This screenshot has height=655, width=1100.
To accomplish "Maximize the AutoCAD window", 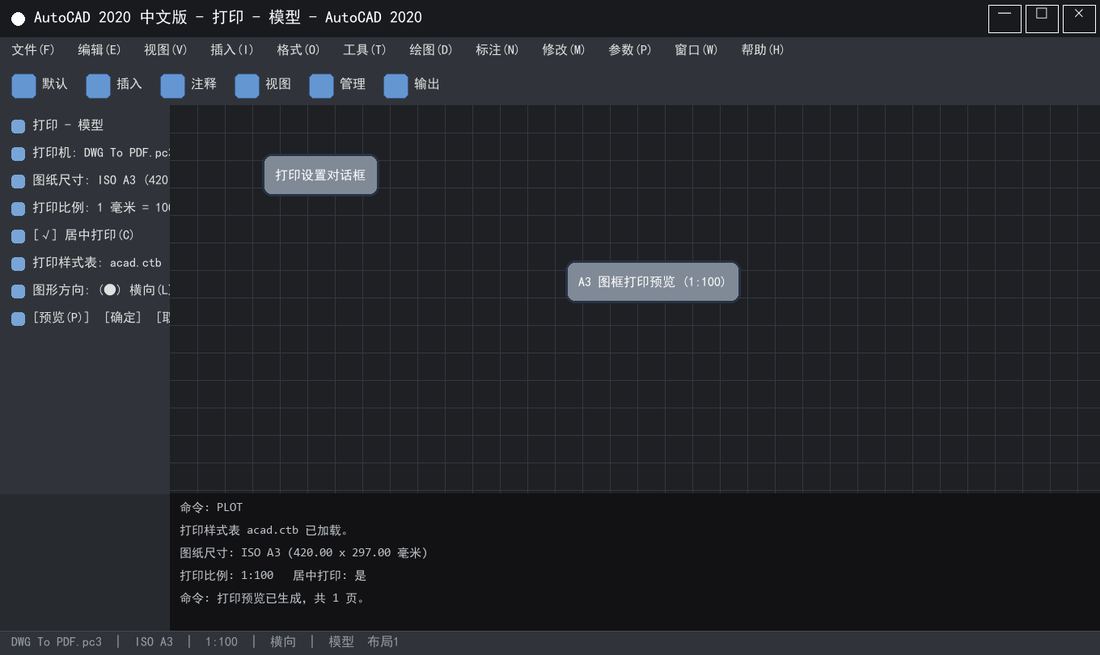I will (1042, 19).
